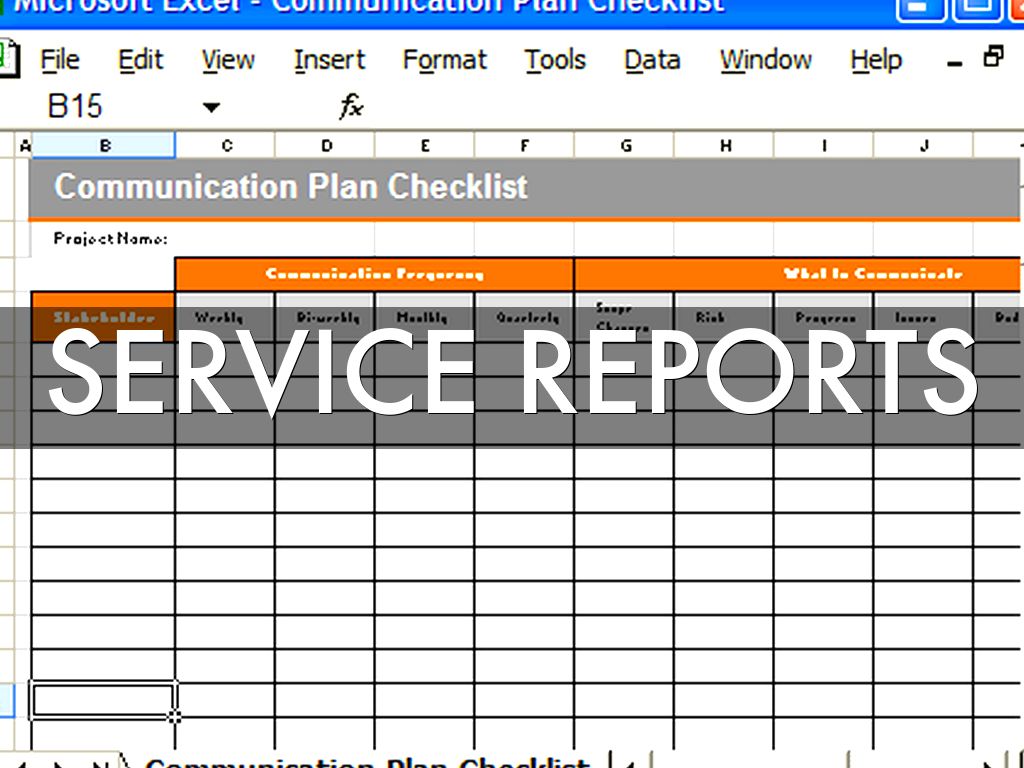The image size is (1024, 768).
Task: Minimize the workbook via menu bar dash
Action: pyautogui.click(x=955, y=62)
